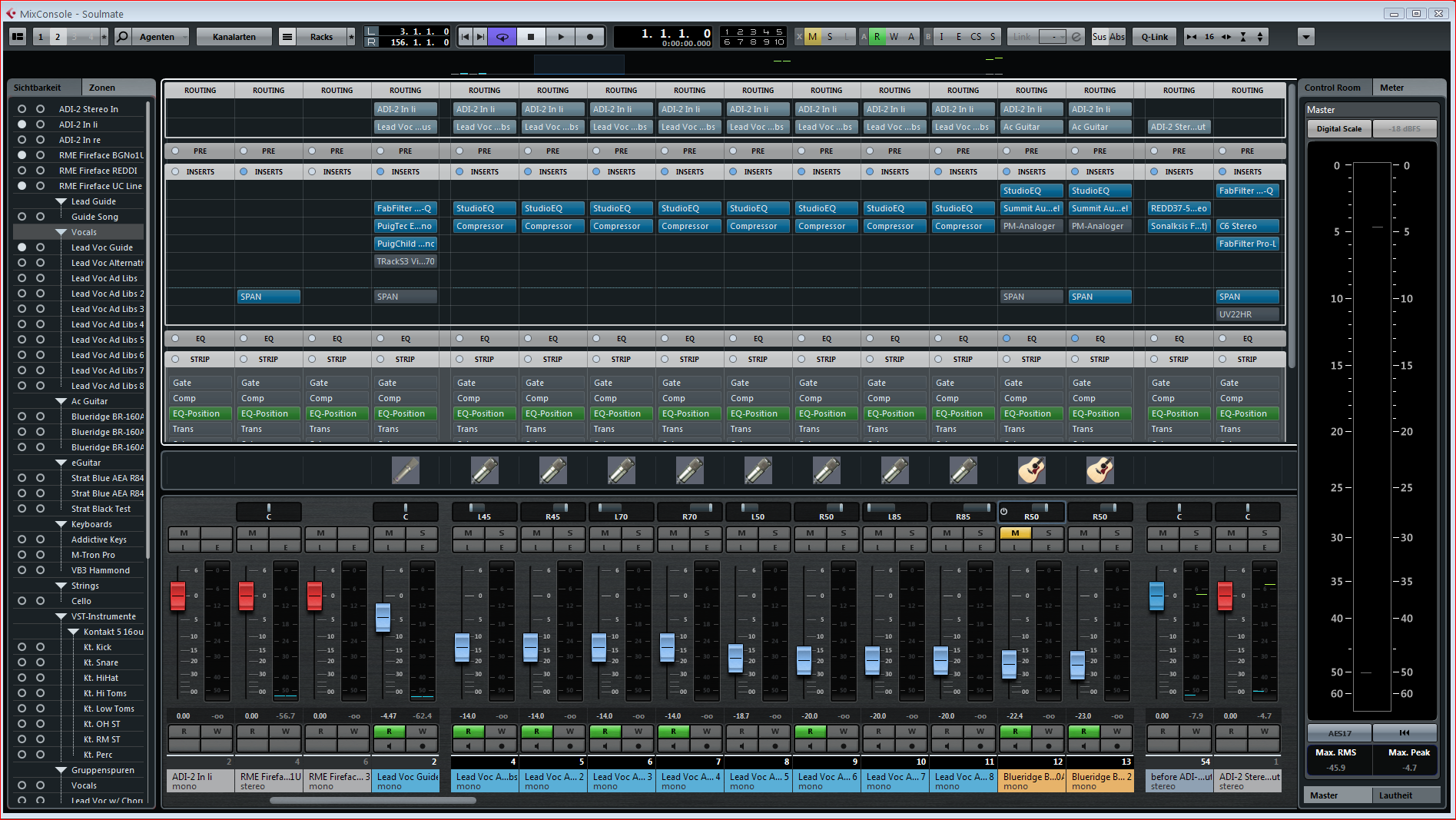Select channel configuration 1
Viewport: 1456px width, 820px height.
(x=41, y=37)
